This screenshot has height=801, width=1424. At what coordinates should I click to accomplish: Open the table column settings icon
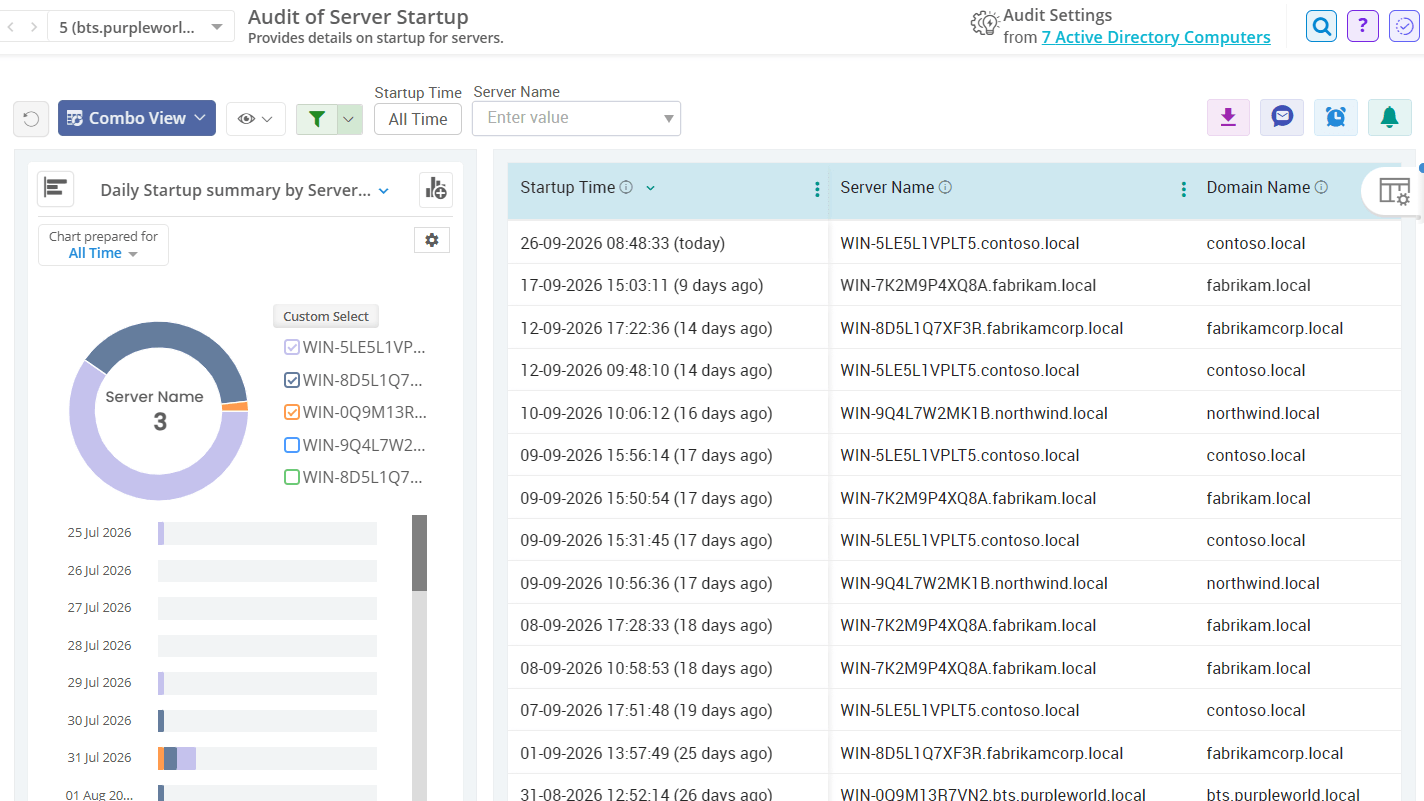click(x=1394, y=191)
